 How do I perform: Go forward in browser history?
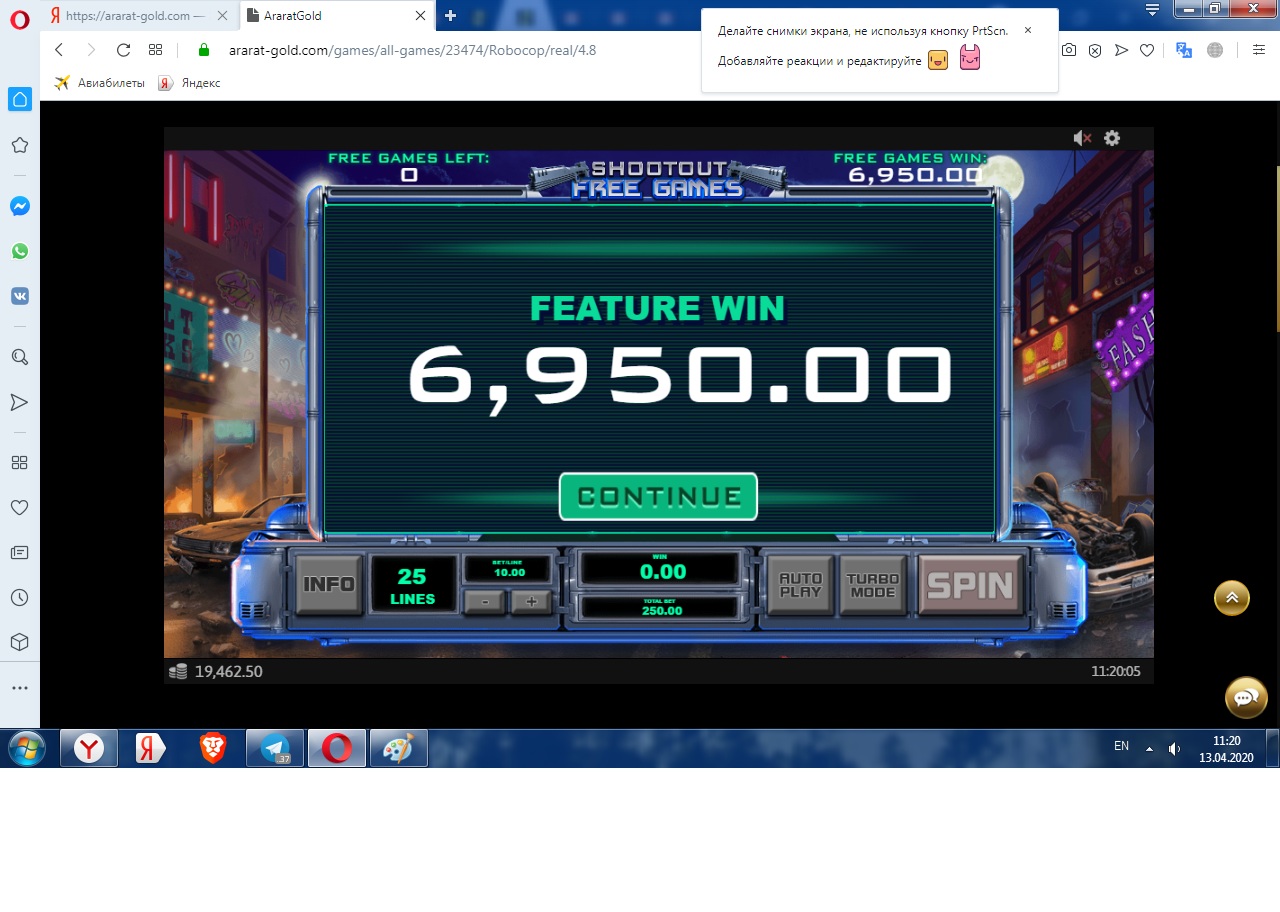(91, 50)
